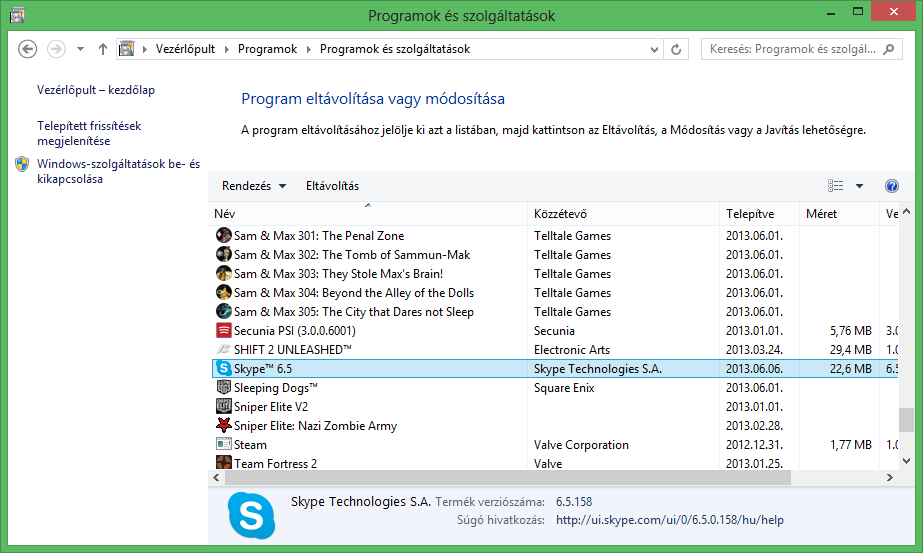
Task: Click Programok in the breadcrumb
Action: (267, 49)
